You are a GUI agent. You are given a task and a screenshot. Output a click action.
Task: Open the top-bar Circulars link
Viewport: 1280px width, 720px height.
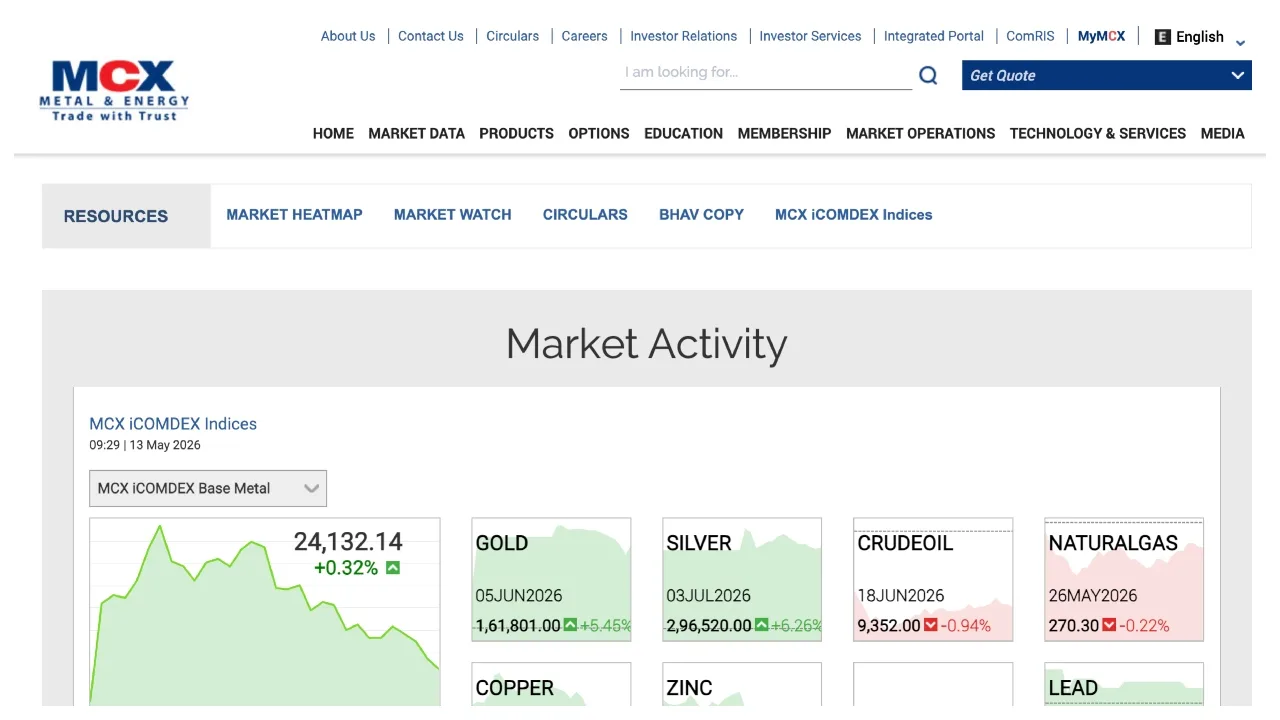coord(512,36)
